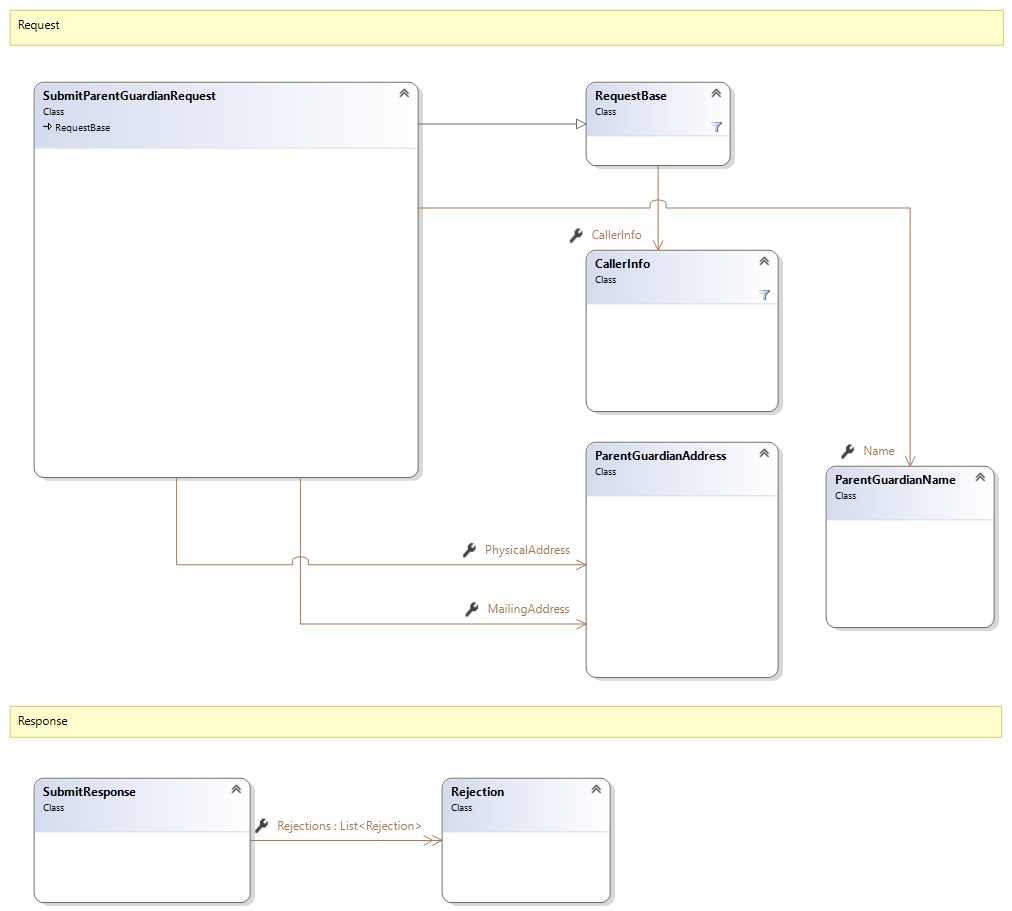Collapse the ParentGuardianAddress class chevron

(764, 453)
